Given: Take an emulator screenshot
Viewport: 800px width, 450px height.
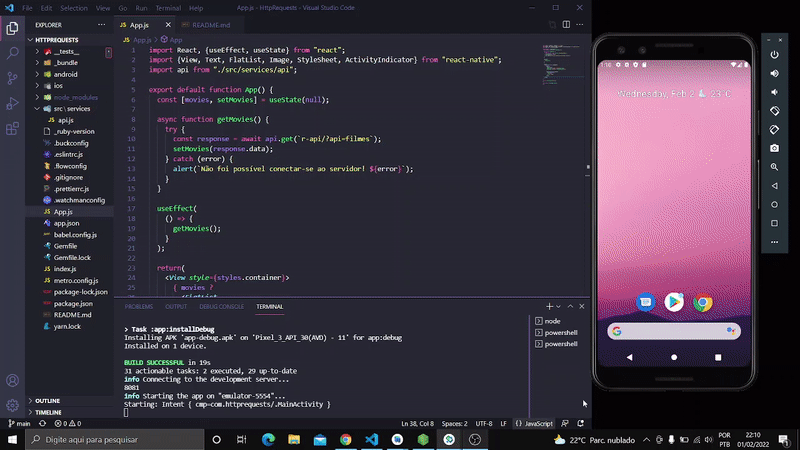Looking at the screenshot, I should pos(774,148).
